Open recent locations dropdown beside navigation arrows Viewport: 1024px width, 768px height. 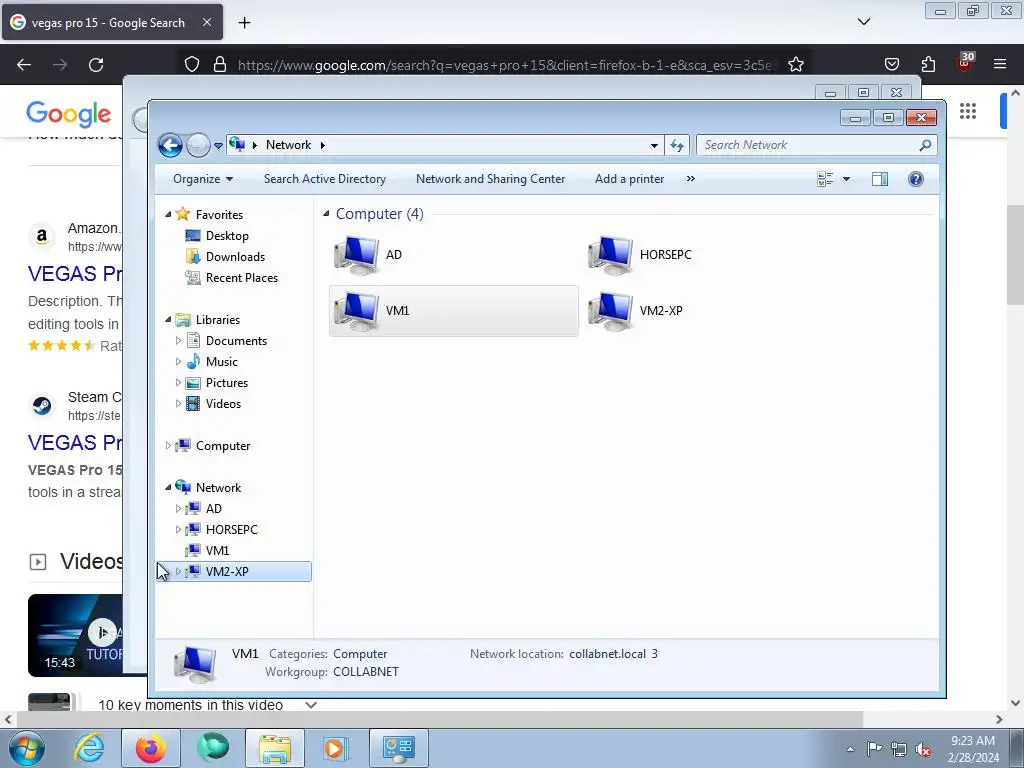tap(218, 146)
